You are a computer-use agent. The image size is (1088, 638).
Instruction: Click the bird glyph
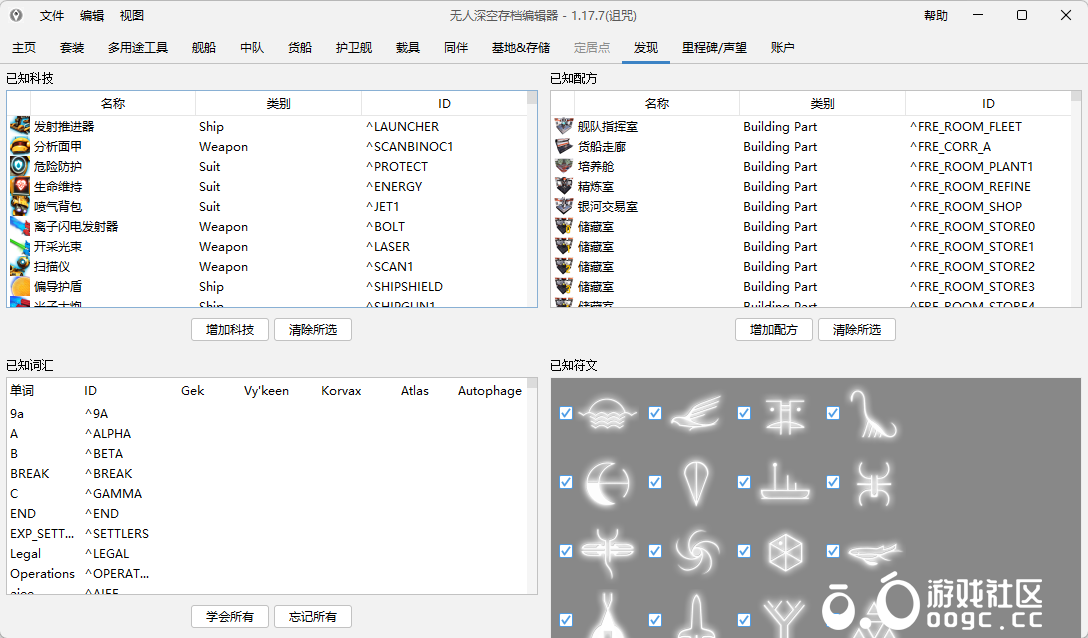pyautogui.click(x=697, y=414)
